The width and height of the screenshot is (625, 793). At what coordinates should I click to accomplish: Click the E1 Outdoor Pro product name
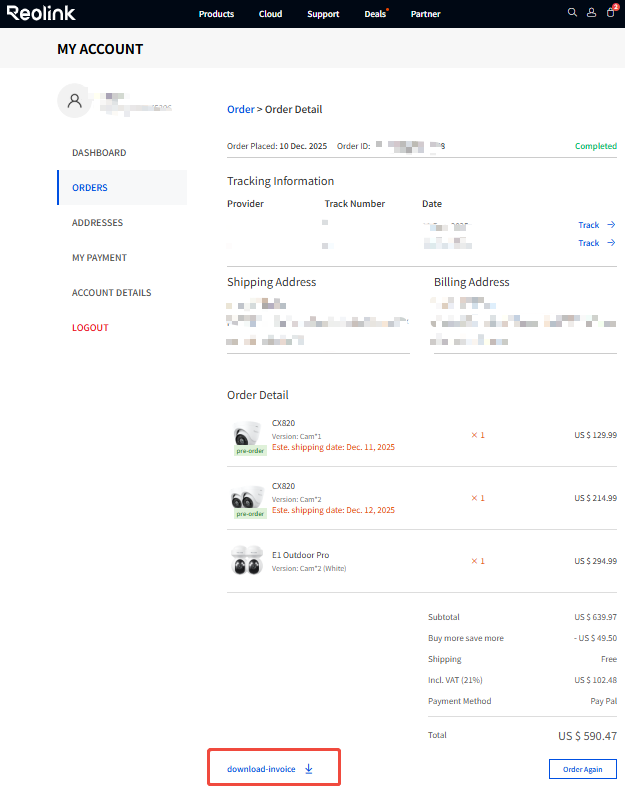tap(301, 555)
